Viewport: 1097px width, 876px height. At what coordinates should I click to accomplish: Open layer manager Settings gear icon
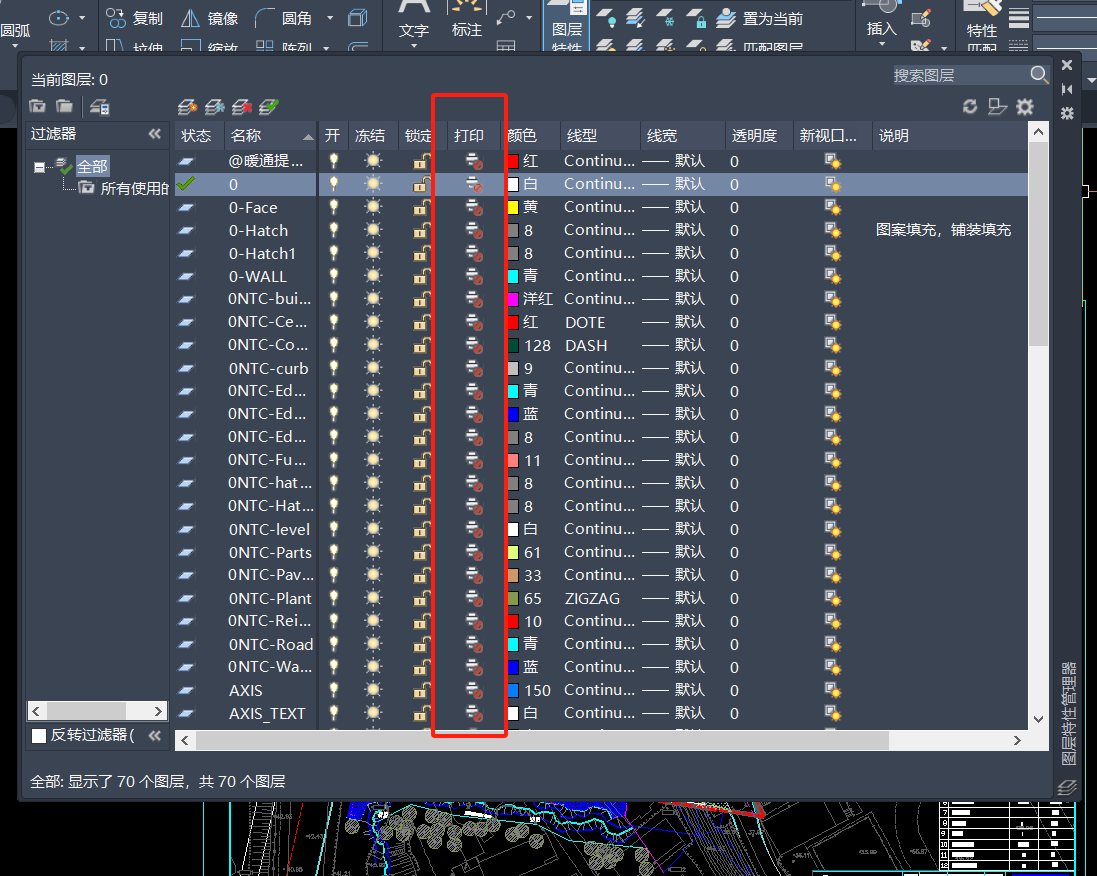pos(1025,106)
